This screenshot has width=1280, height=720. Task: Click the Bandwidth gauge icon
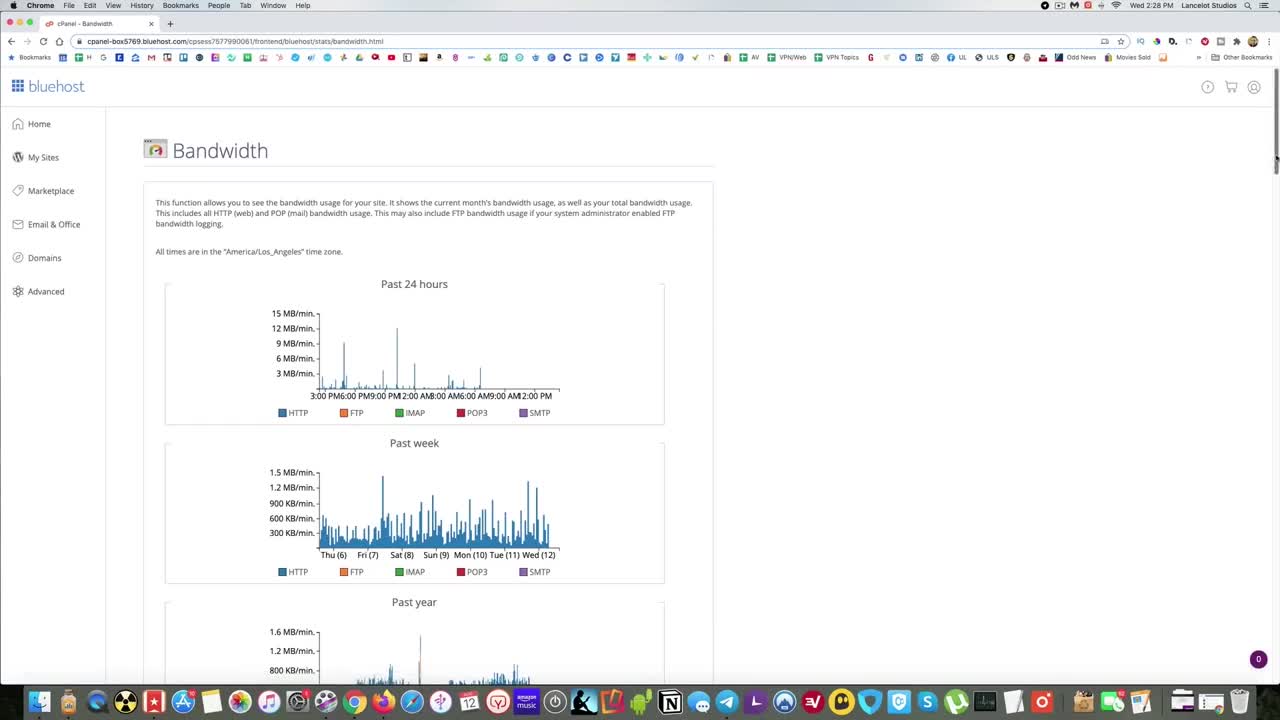(155, 149)
